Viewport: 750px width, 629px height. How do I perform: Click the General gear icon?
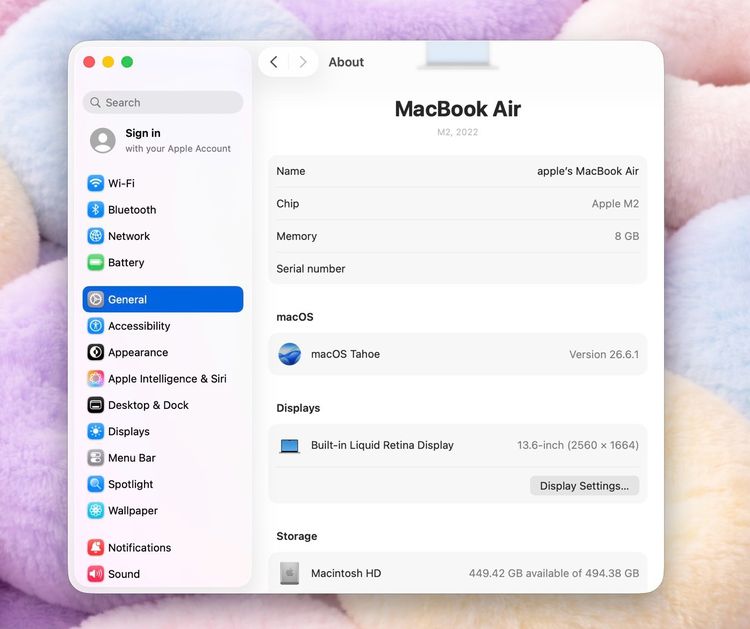(x=96, y=299)
